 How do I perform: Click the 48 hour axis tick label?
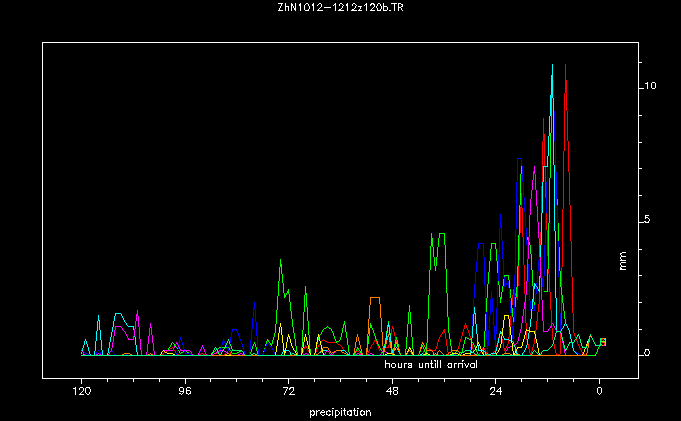pos(392,394)
